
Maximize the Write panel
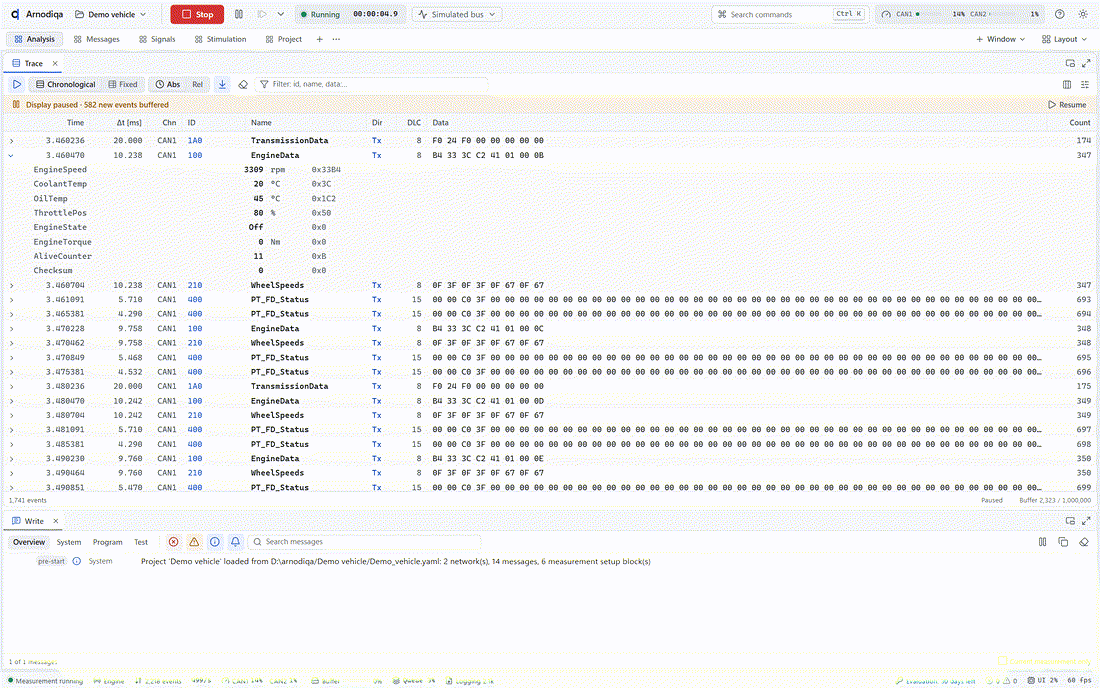click(x=1086, y=521)
